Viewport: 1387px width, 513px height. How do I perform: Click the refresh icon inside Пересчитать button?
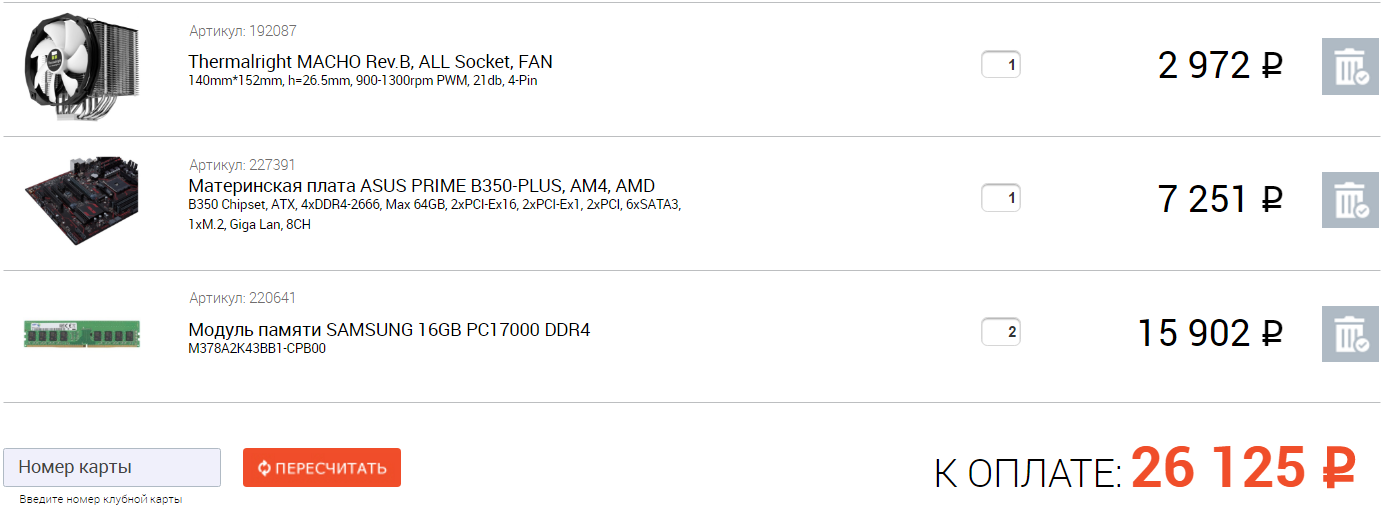(x=265, y=468)
